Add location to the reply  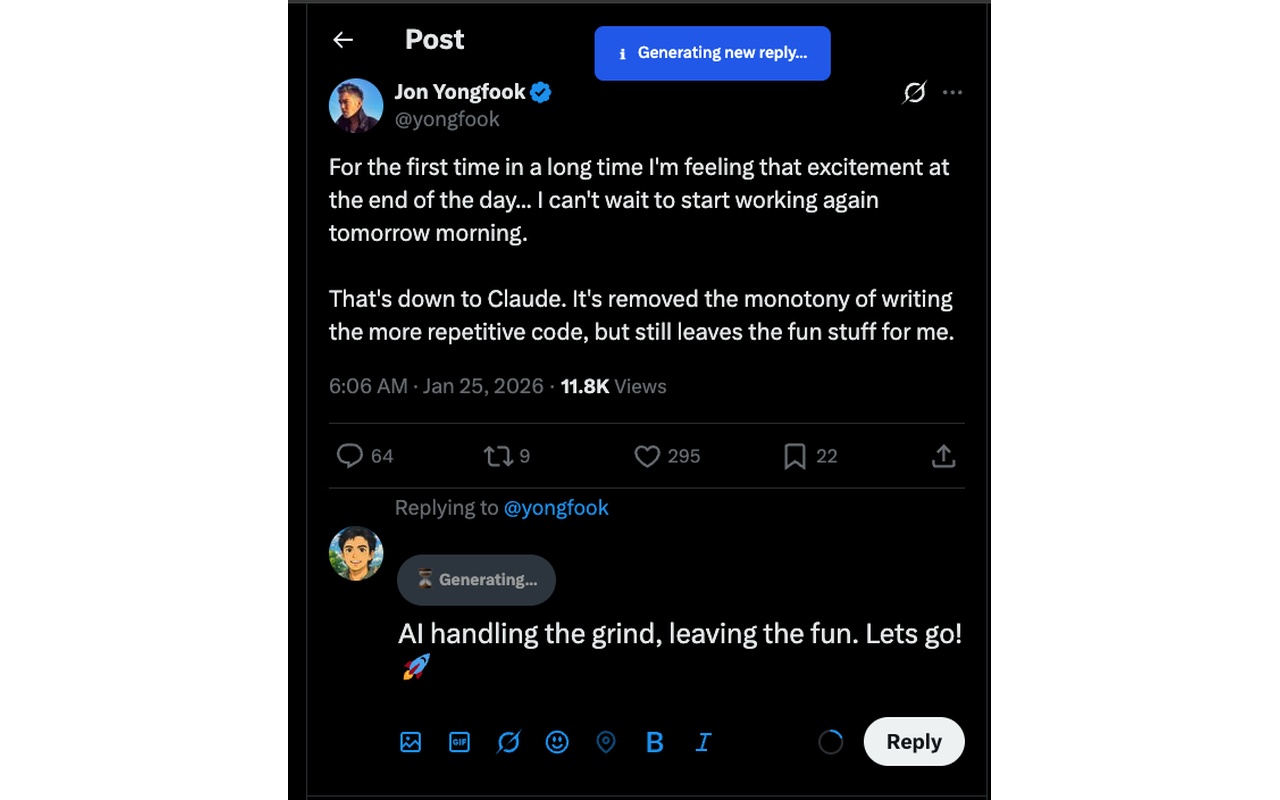coord(606,742)
